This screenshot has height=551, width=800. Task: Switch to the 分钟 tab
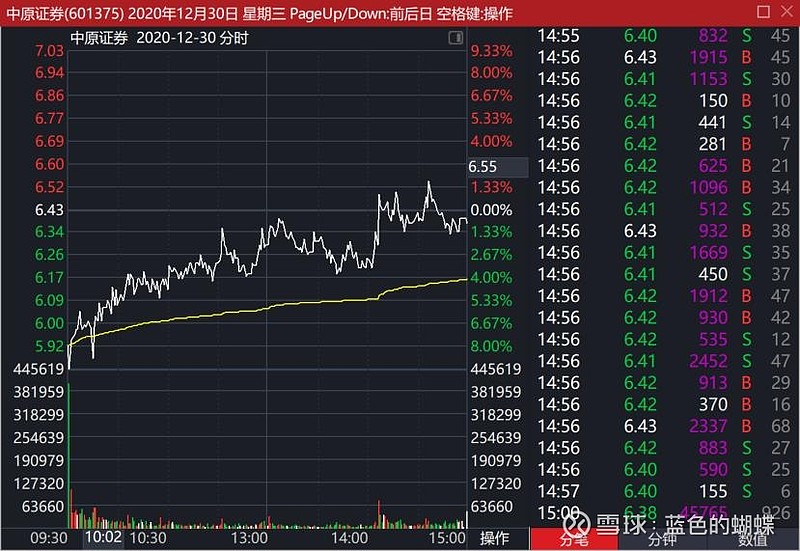pyautogui.click(x=662, y=539)
